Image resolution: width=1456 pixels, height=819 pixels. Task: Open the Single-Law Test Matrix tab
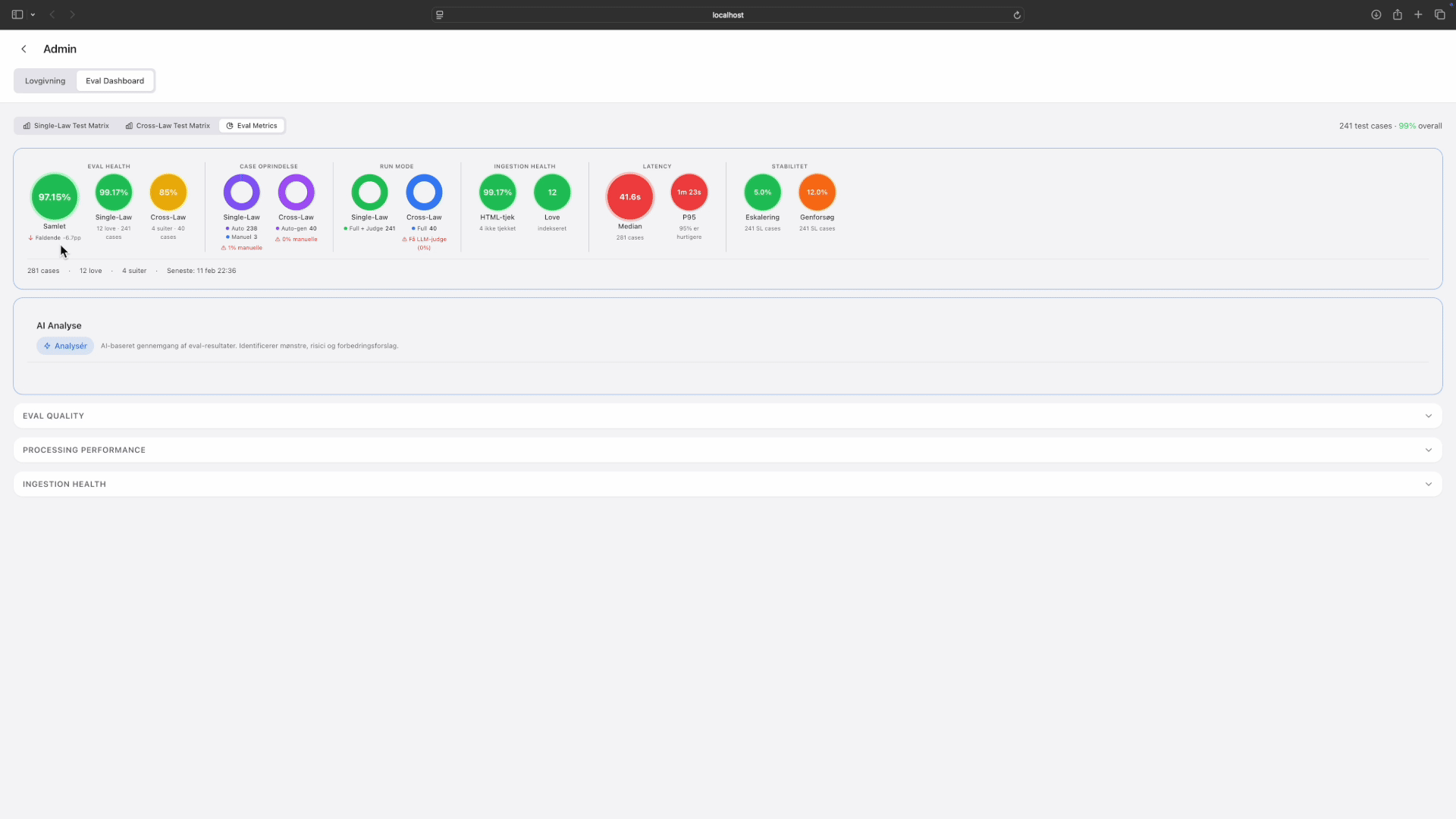point(66,126)
